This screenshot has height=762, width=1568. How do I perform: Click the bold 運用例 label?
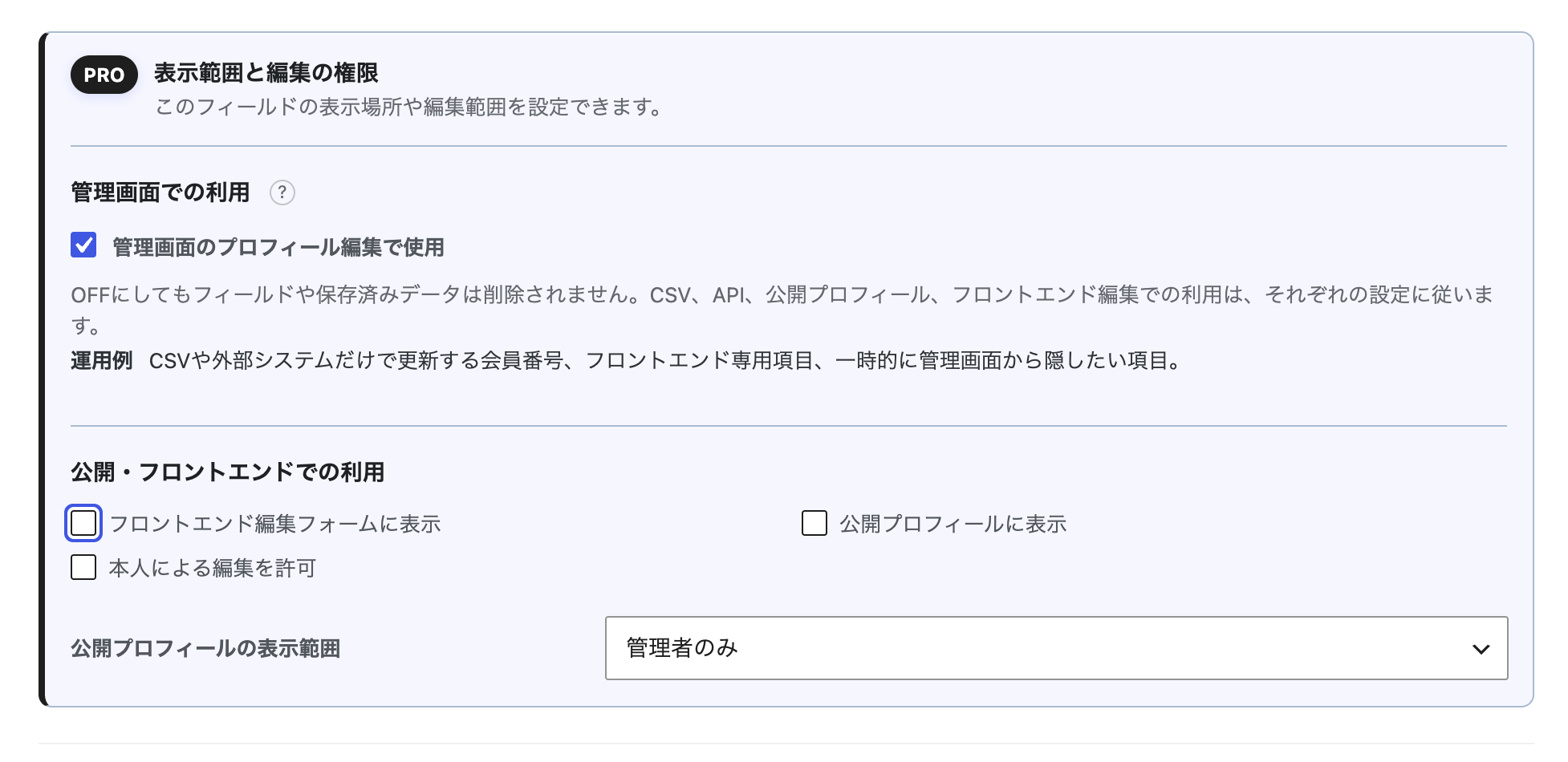[x=102, y=360]
